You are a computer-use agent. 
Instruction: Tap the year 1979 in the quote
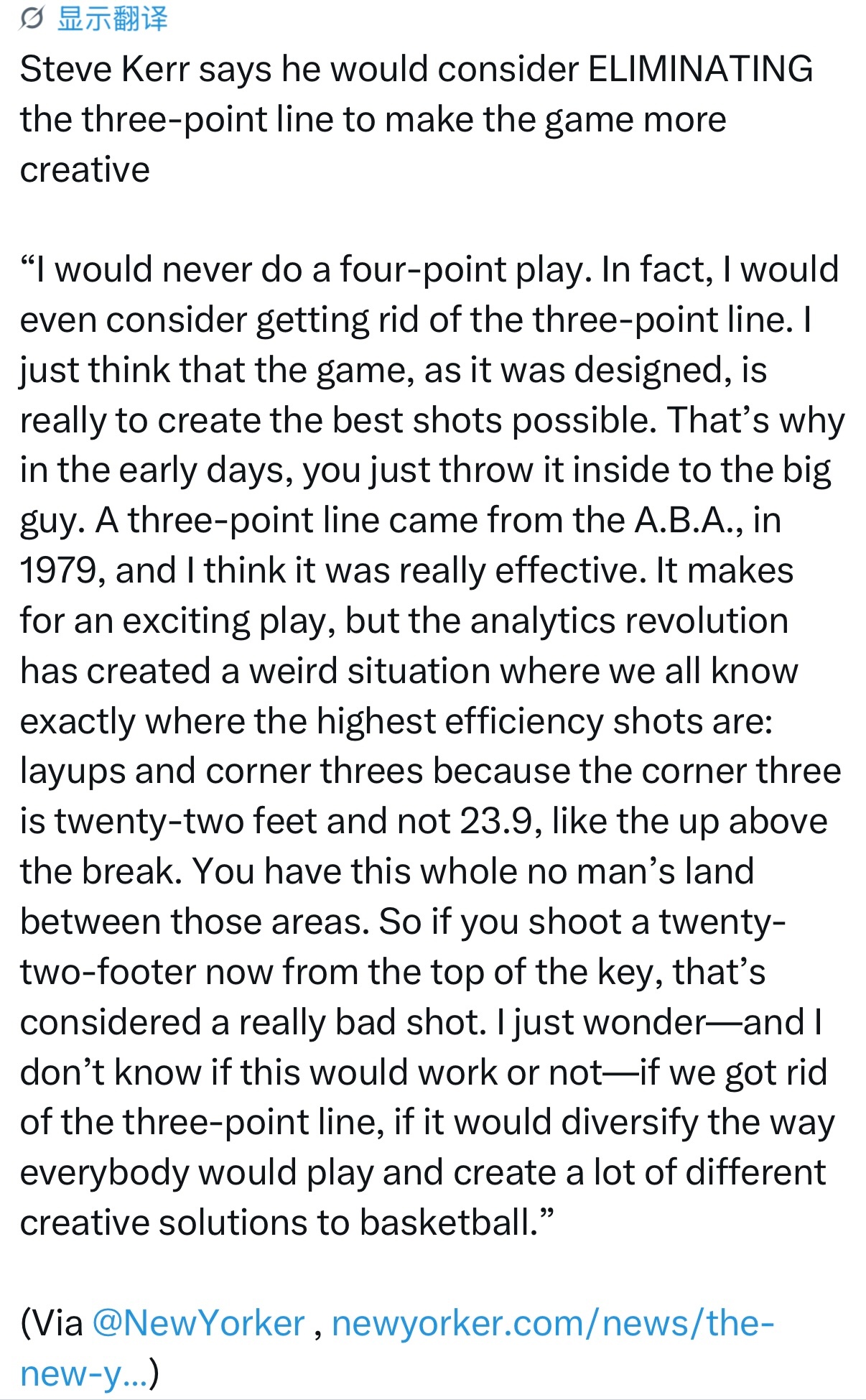59,570
